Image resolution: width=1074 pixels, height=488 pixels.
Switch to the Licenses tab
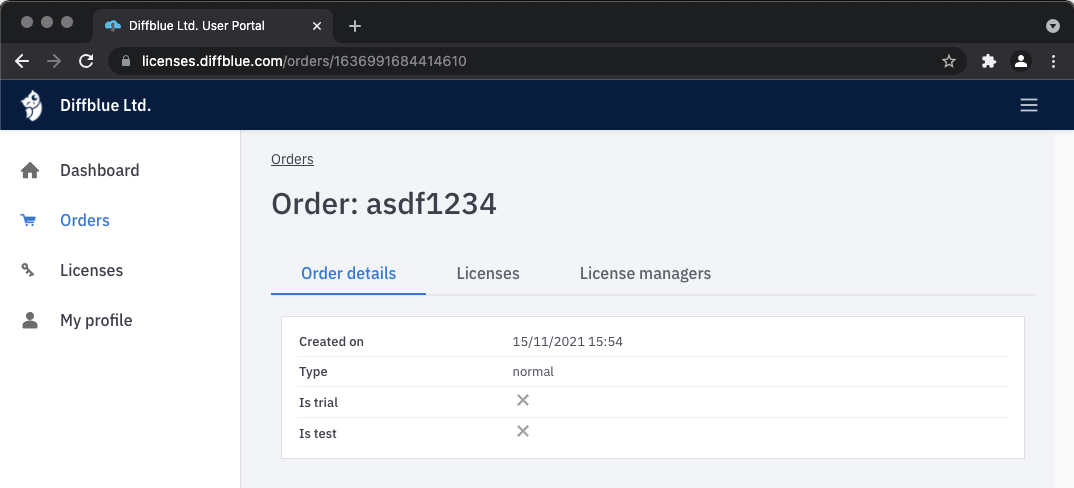click(488, 273)
